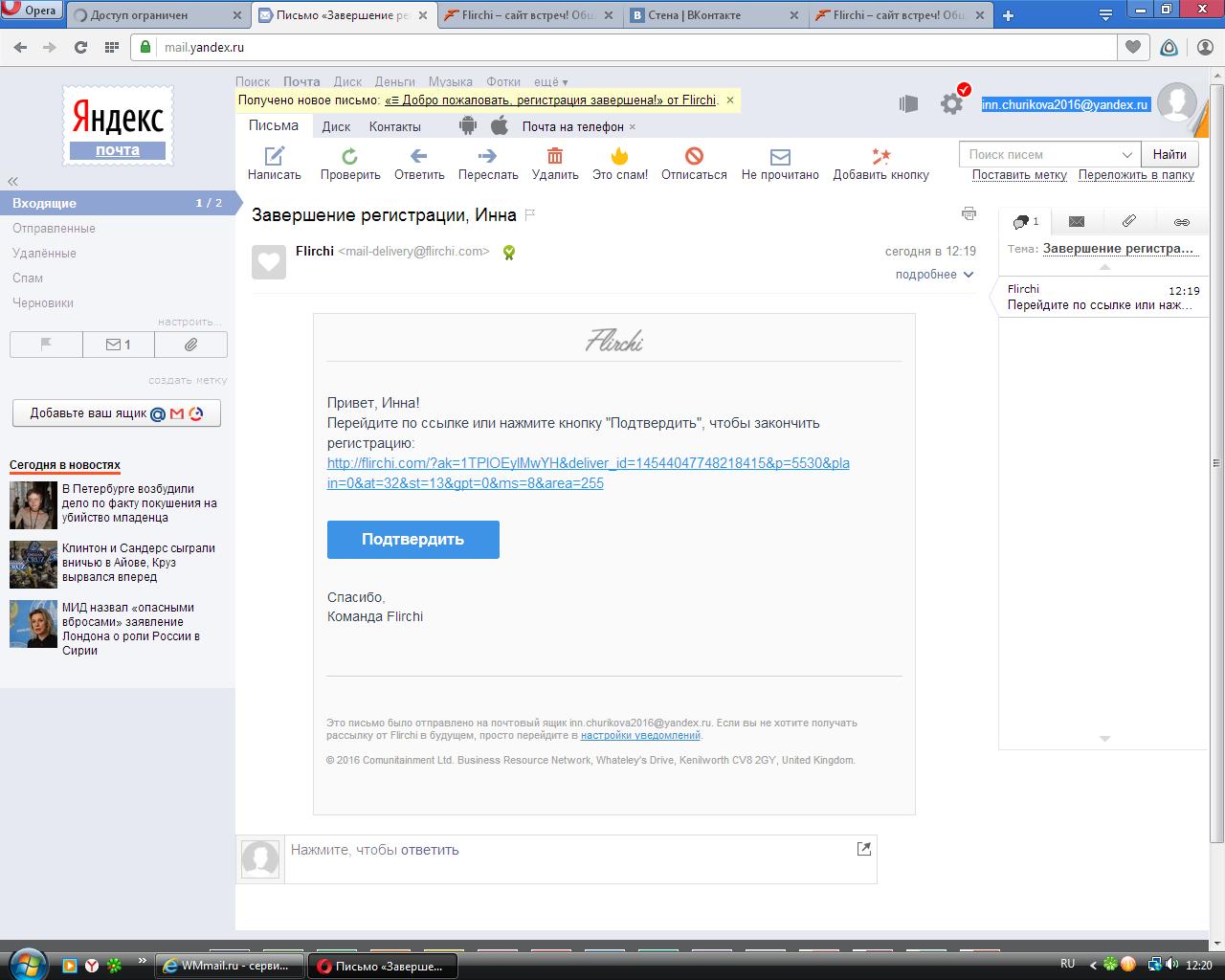Click the «Добавьте ваш ящик» button
1225x980 pixels.
(x=117, y=413)
